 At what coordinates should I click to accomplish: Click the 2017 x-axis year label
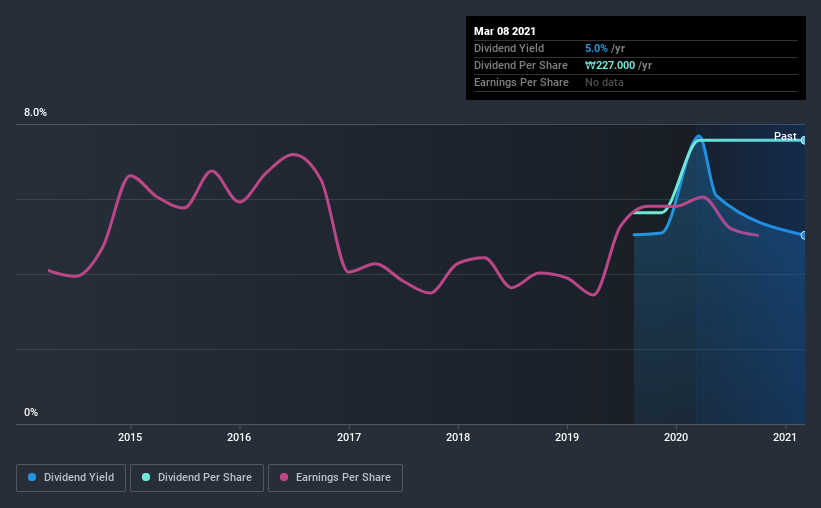click(x=349, y=437)
